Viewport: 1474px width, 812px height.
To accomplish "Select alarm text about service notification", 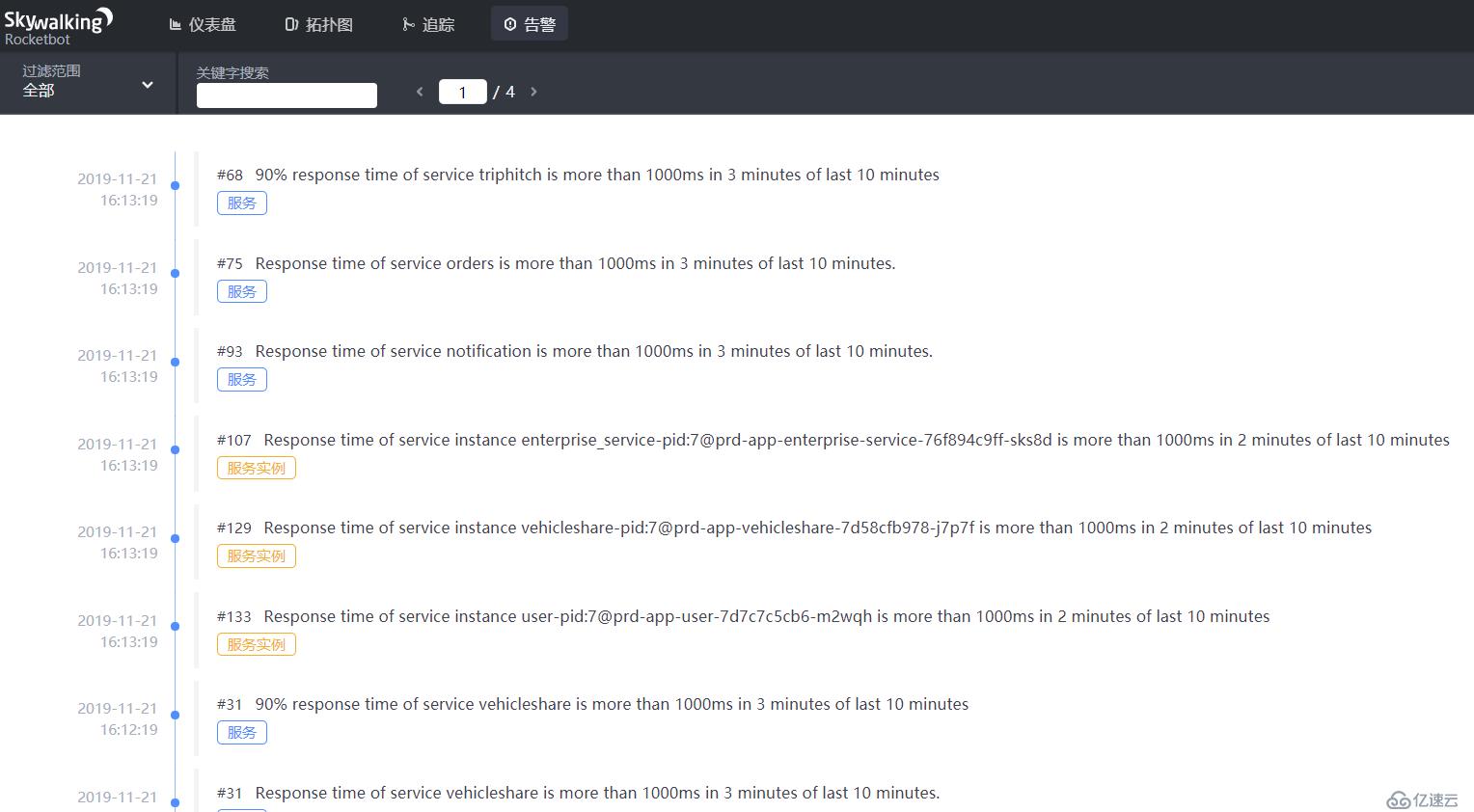I will (x=594, y=351).
